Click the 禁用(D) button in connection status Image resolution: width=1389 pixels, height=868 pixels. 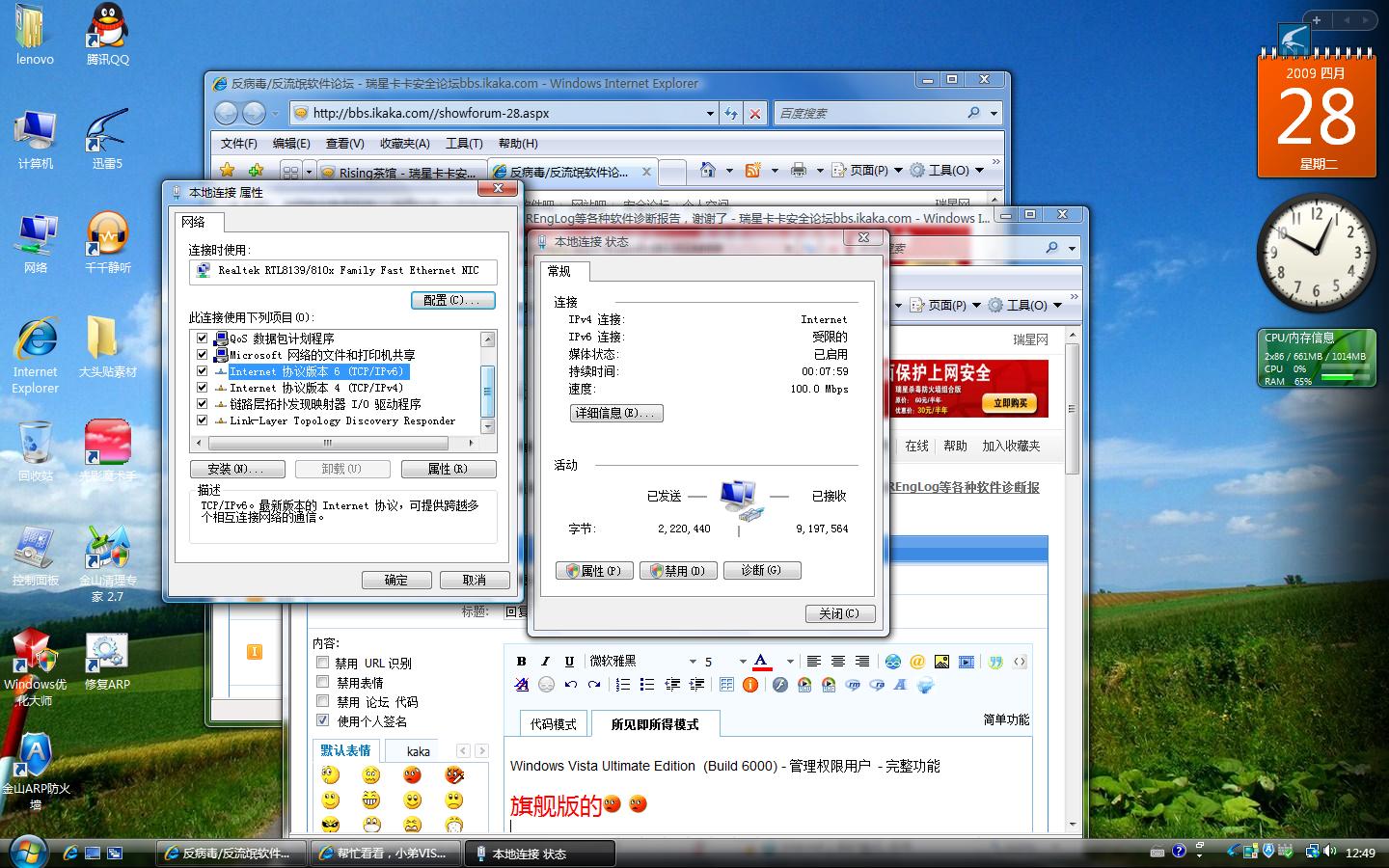coord(678,570)
